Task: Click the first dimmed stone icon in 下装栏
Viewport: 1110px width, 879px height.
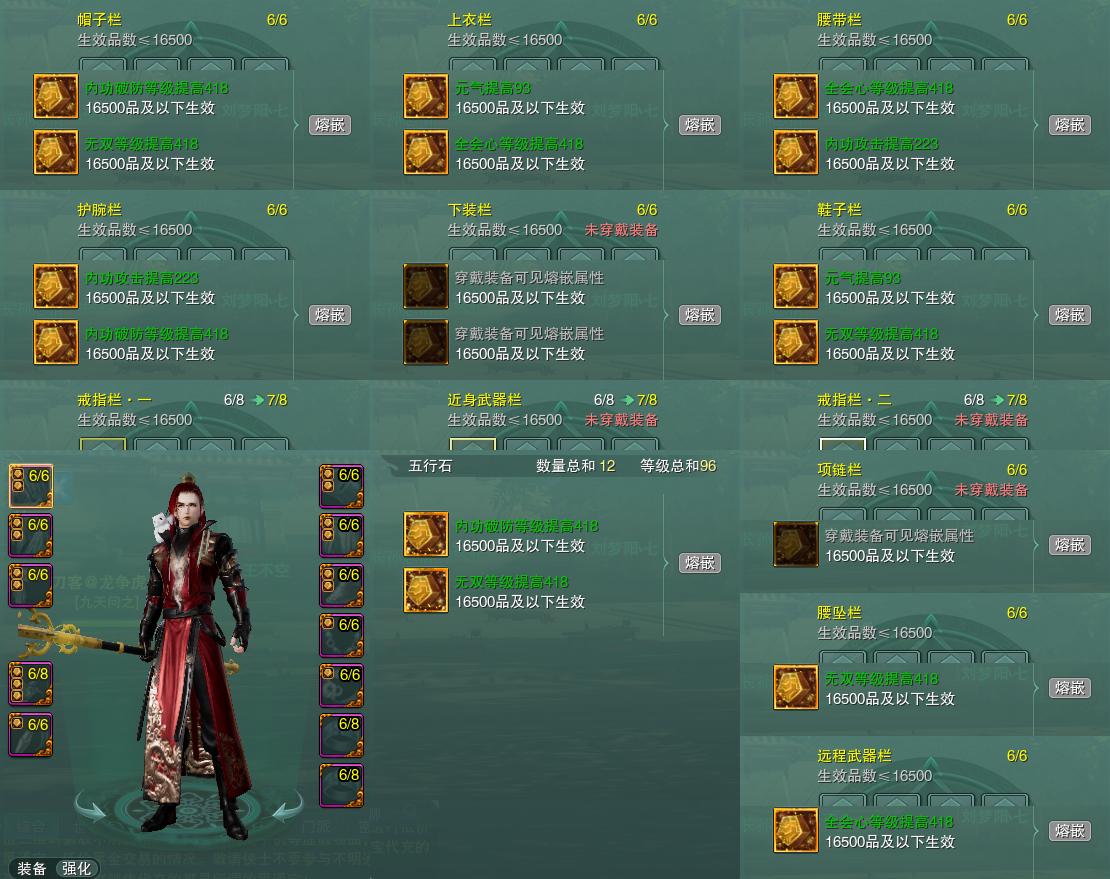Action: click(x=425, y=286)
